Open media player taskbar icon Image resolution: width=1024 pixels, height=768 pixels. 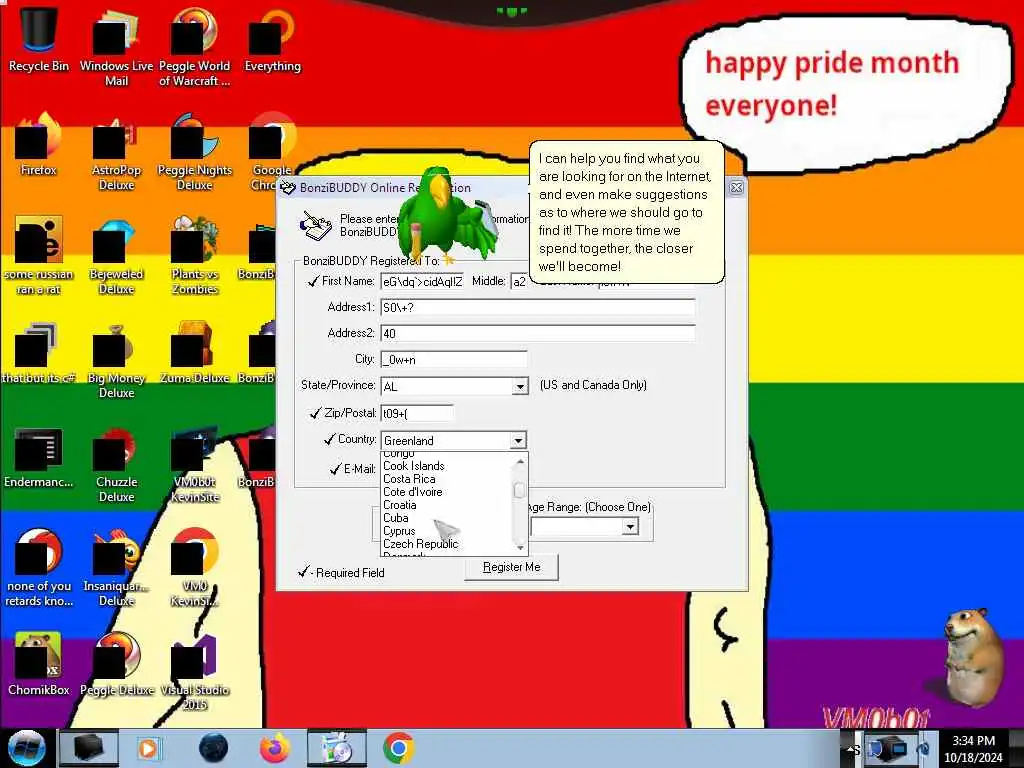click(148, 748)
